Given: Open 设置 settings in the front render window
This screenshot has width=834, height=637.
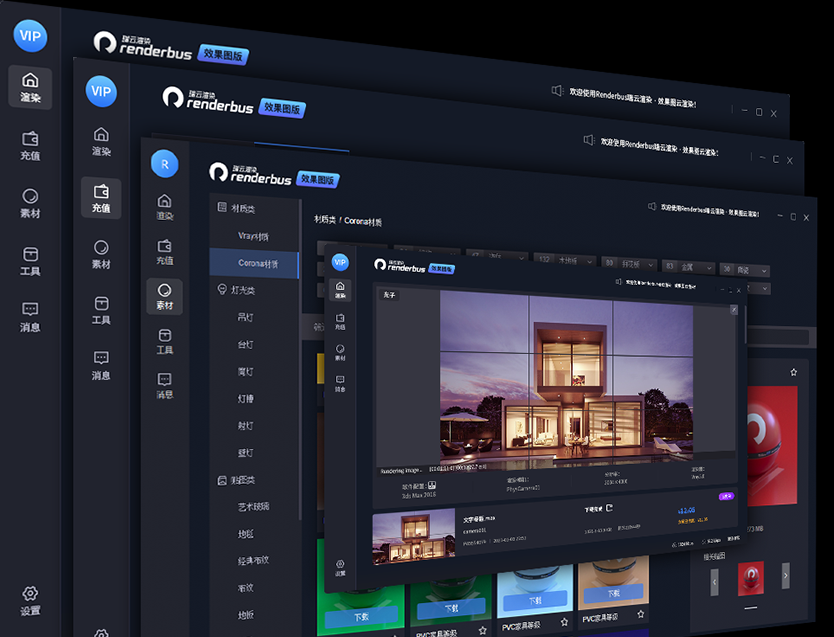Looking at the screenshot, I should point(340,568).
